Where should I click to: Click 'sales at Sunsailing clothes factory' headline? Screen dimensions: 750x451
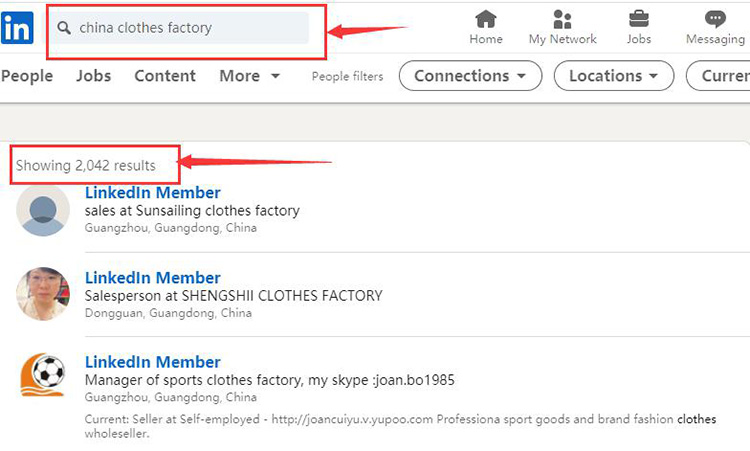tap(192, 211)
